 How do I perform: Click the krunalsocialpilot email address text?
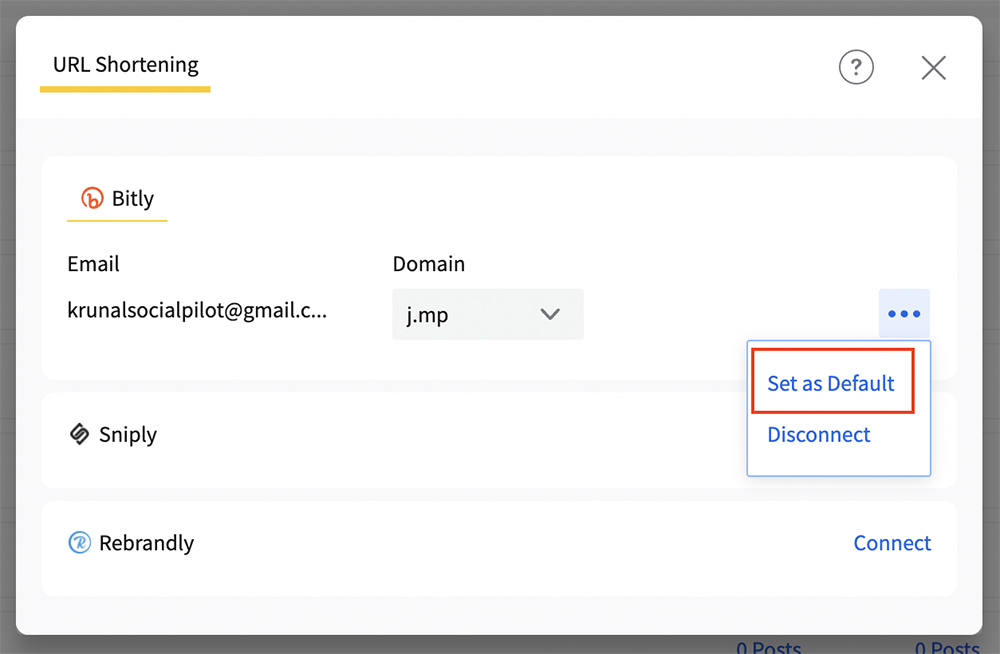pos(197,310)
